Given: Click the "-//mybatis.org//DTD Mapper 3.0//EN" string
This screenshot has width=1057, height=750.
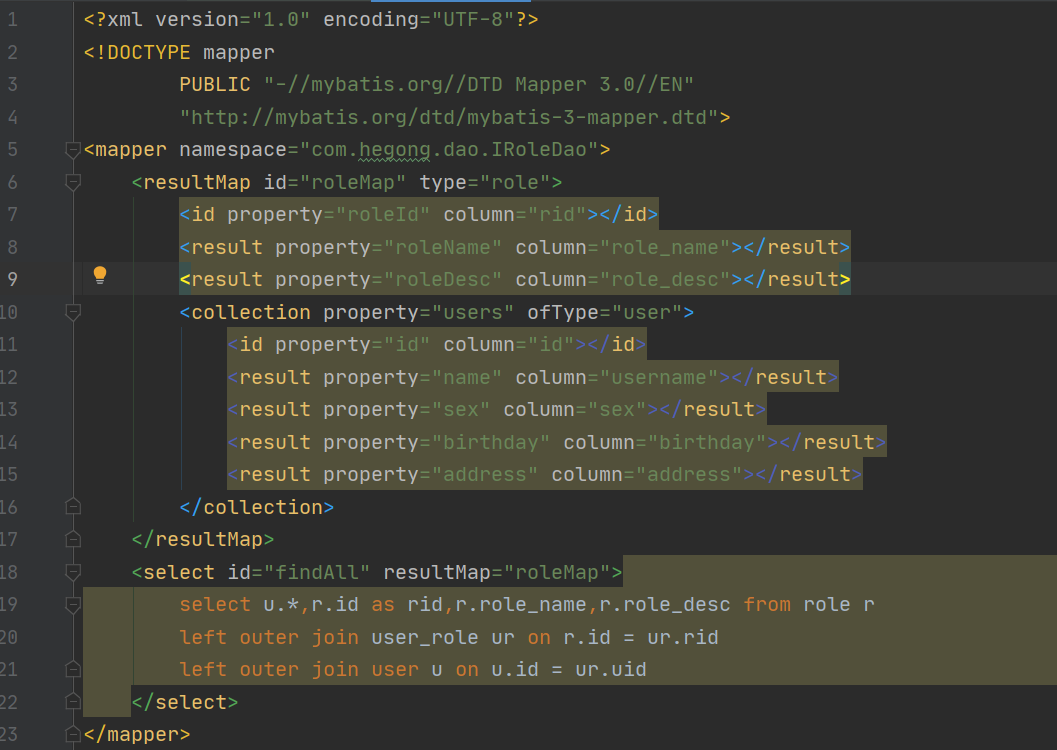Looking at the screenshot, I should (x=479, y=85).
